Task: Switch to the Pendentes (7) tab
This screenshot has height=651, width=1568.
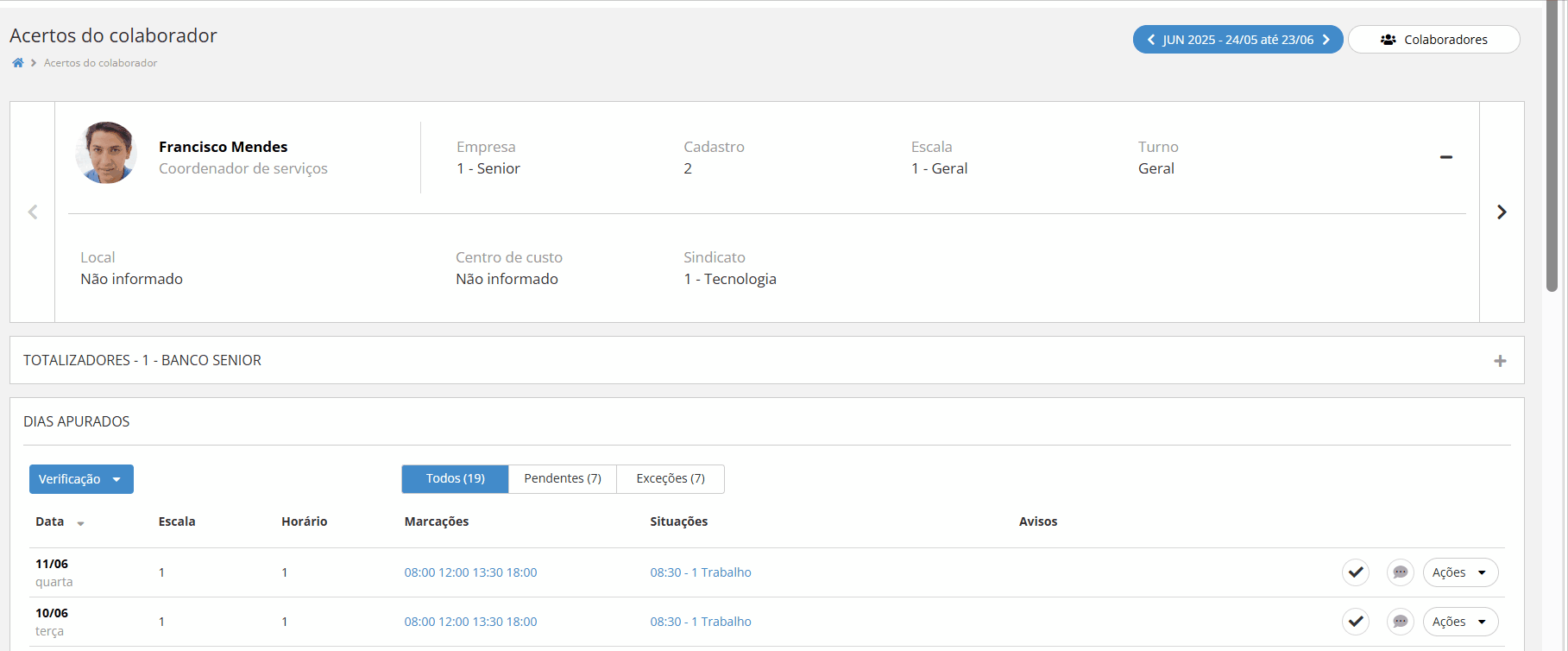Action: point(563,478)
